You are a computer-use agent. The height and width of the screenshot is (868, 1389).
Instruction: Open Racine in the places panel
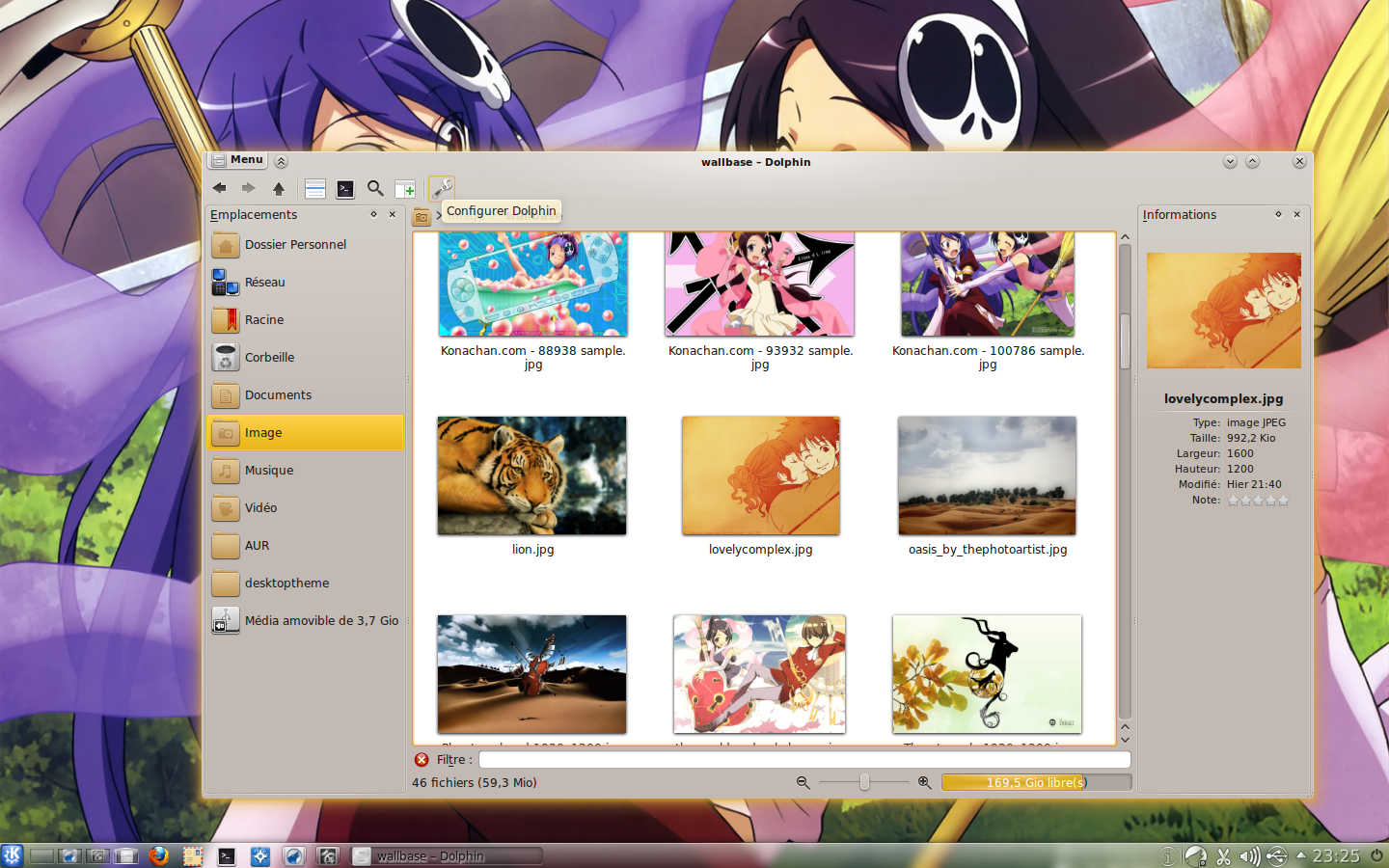[x=305, y=319]
